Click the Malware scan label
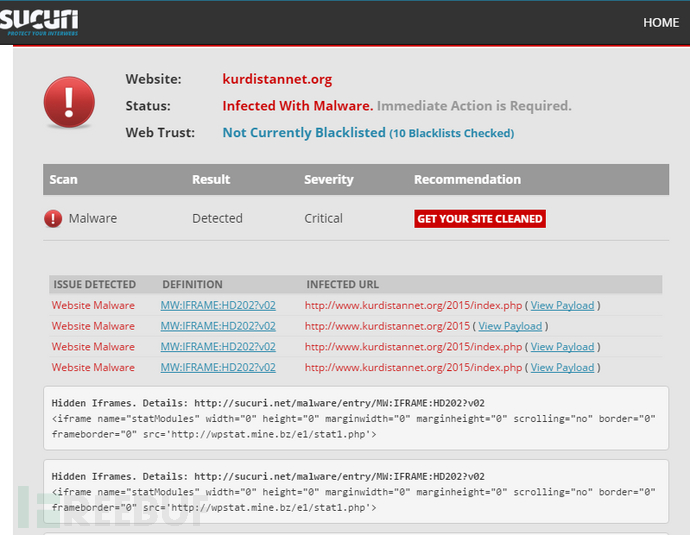Screen dimensions: 690x535 click(x=93, y=218)
